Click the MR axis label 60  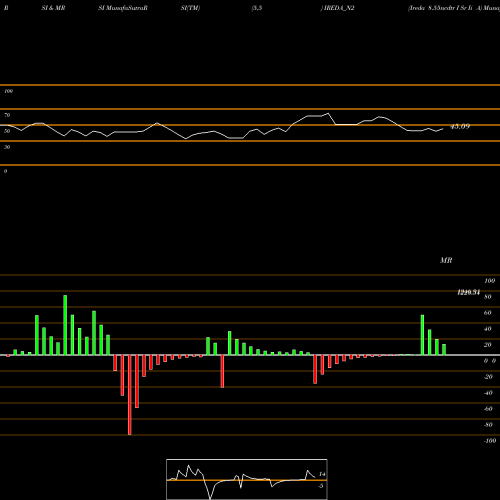coord(488,313)
